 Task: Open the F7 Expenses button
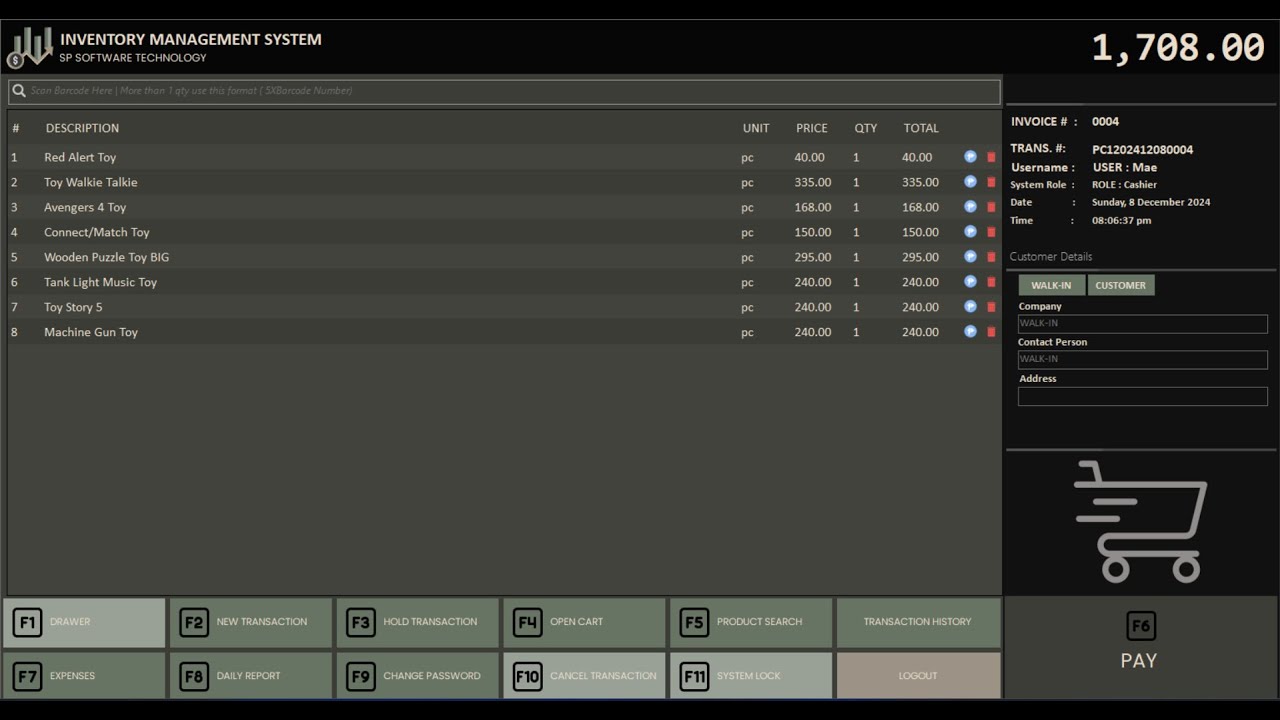pyautogui.click(x=84, y=676)
